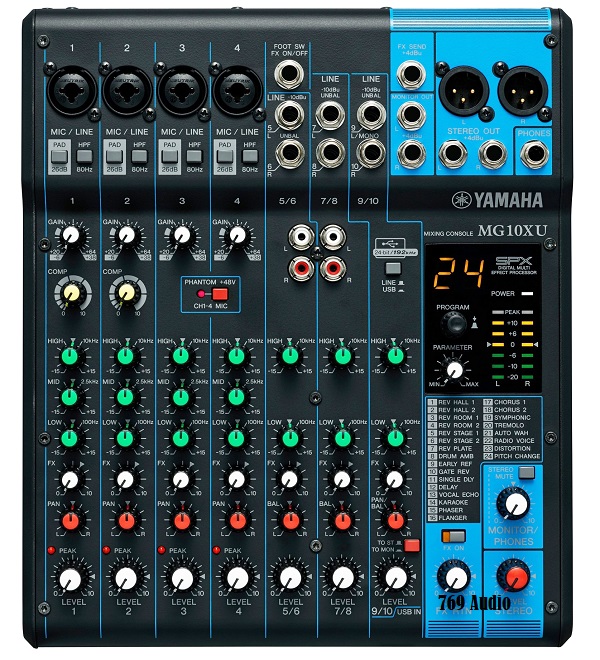600x660 pixels.
Task: Click the channel 1 GAIN knob
Action: click(71, 236)
